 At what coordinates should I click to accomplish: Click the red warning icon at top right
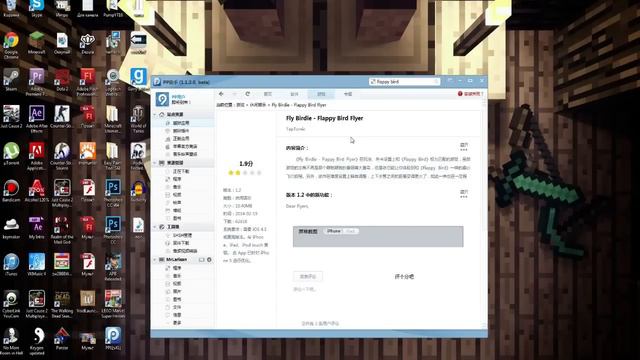click(460, 94)
